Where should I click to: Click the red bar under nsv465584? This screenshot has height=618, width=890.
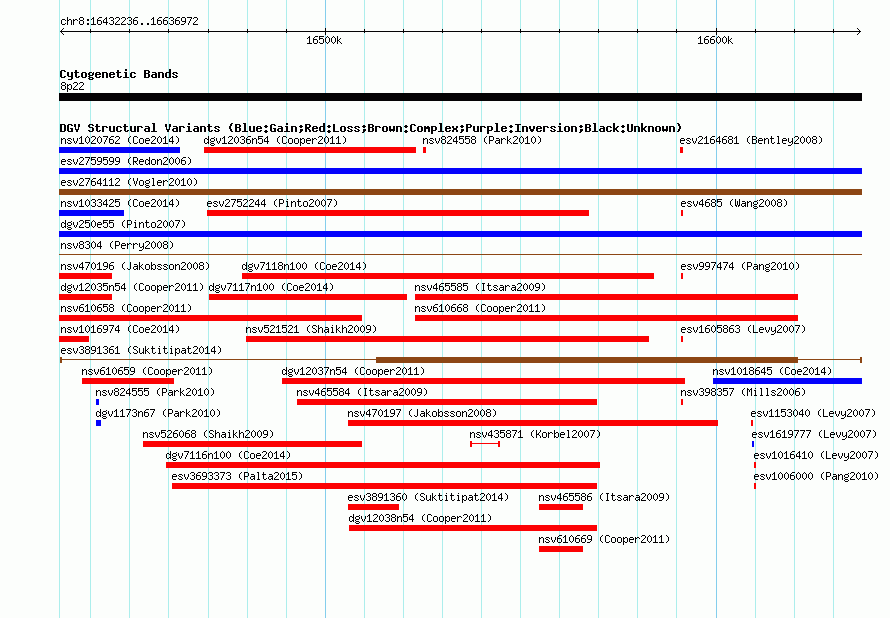(x=447, y=402)
